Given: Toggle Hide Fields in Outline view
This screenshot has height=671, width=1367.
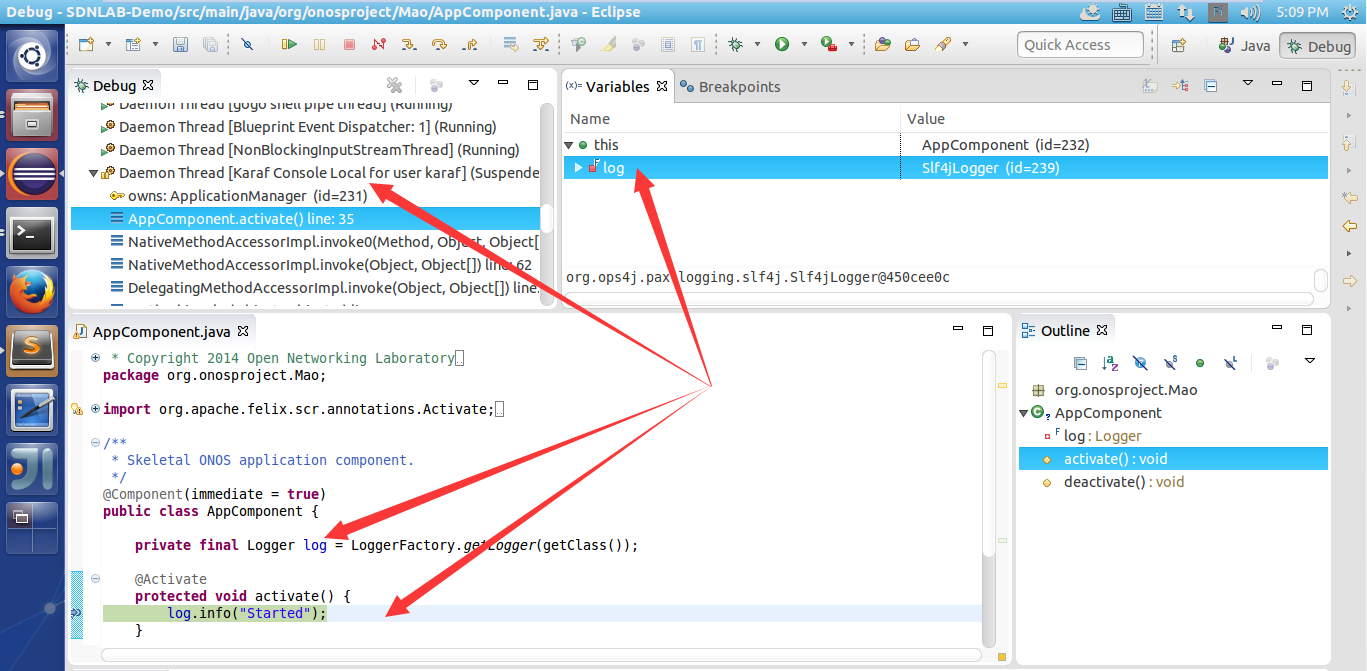Looking at the screenshot, I should [x=1140, y=363].
